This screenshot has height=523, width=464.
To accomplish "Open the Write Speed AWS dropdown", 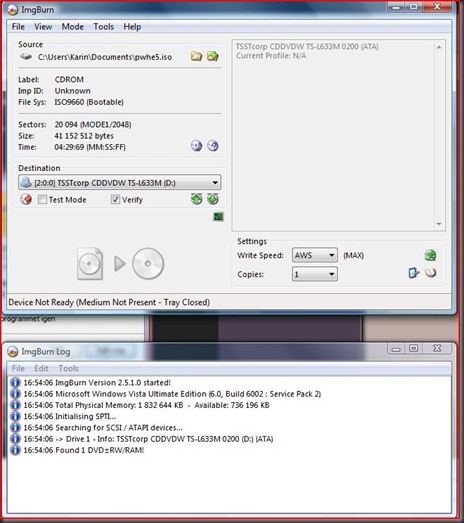I will 315,255.
